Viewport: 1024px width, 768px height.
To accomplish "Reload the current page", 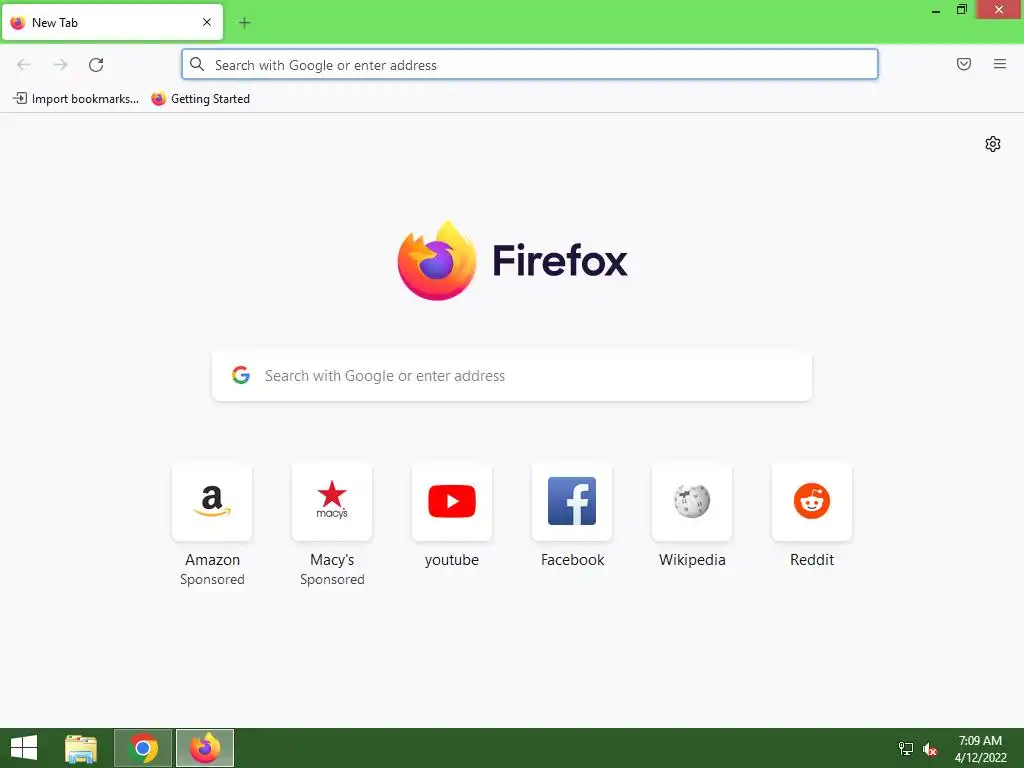I will point(96,65).
